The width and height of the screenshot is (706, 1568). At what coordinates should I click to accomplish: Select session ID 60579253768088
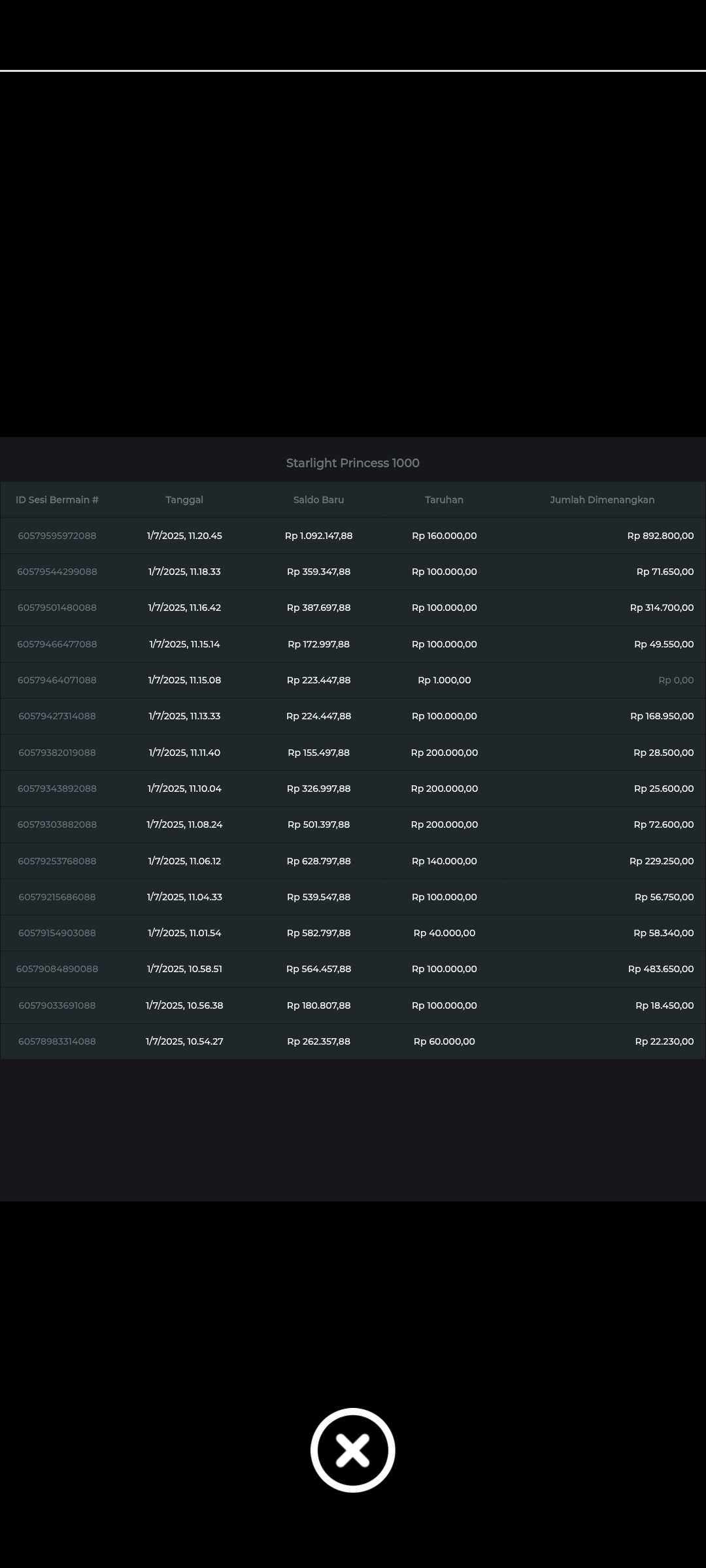click(57, 861)
